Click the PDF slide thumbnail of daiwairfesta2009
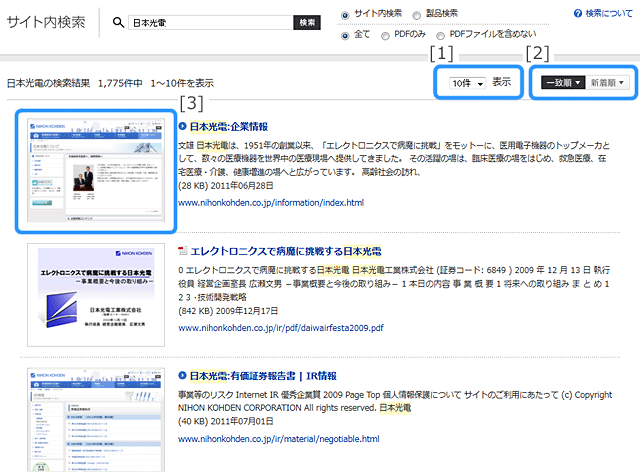640x472 pixels. pos(96,295)
